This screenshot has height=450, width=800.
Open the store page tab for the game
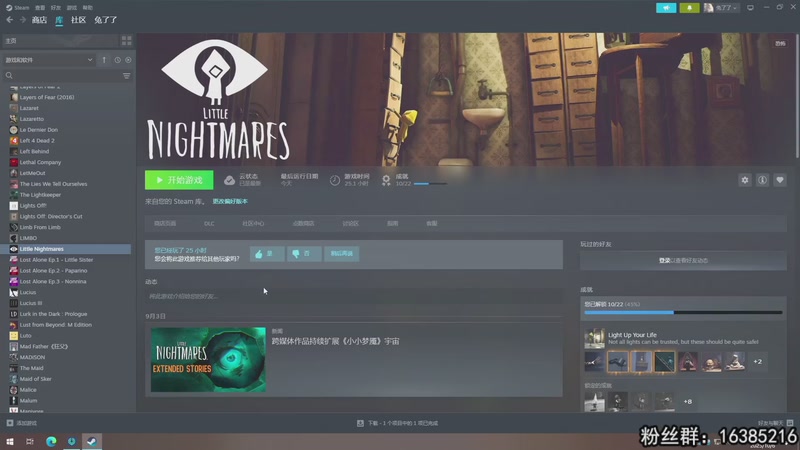pyautogui.click(x=165, y=223)
